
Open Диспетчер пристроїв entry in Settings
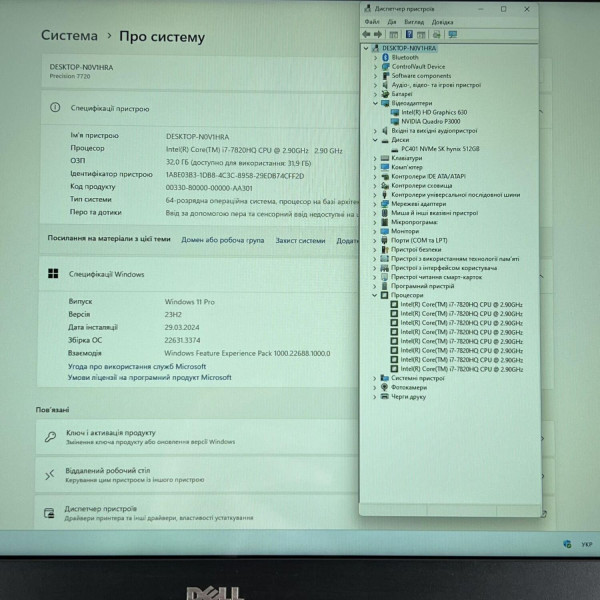coord(197,512)
